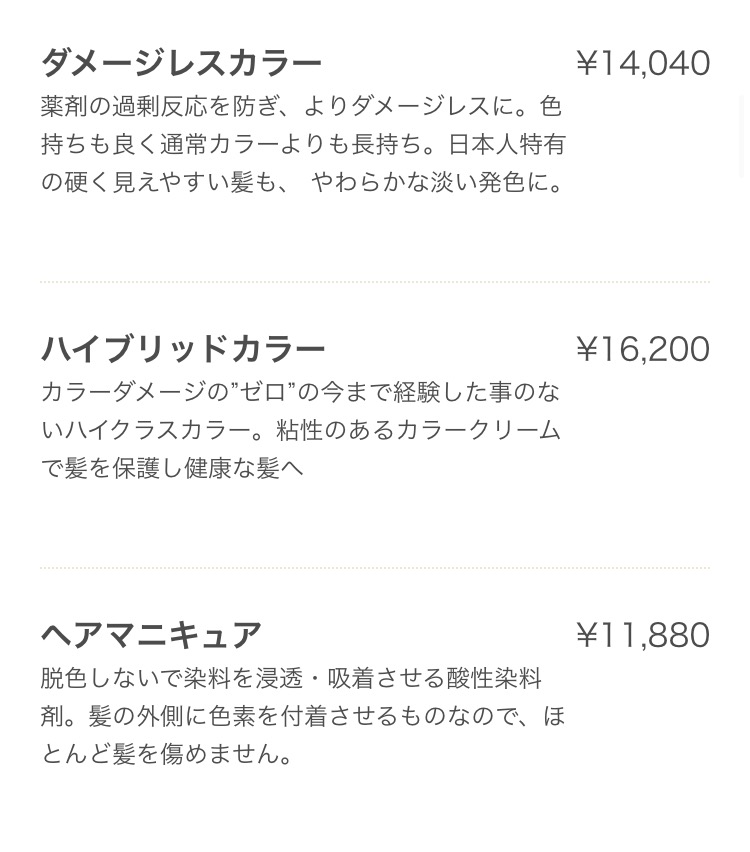The width and height of the screenshot is (750, 852).
Task: Choose the ヘアマニキュア menu title
Action: pyautogui.click(x=151, y=635)
